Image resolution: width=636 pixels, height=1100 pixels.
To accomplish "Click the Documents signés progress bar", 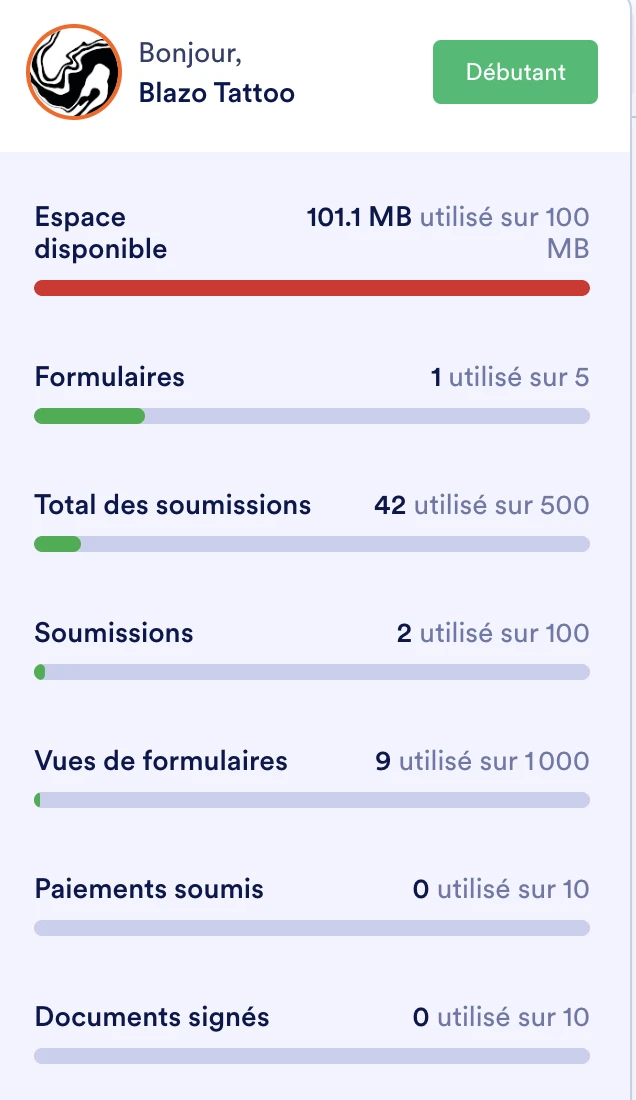I will tap(312, 1055).
